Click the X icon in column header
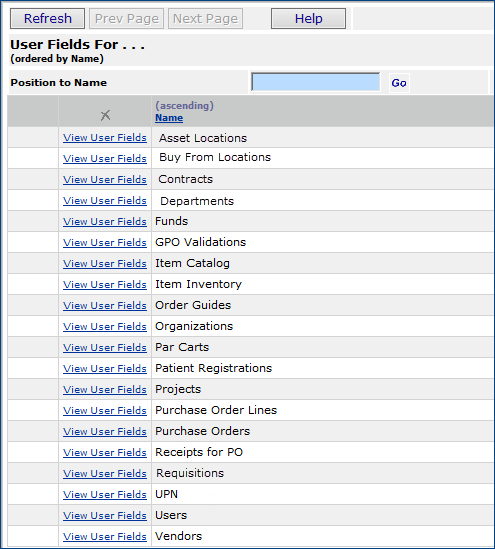Image resolution: width=495 pixels, height=549 pixels. (105, 115)
